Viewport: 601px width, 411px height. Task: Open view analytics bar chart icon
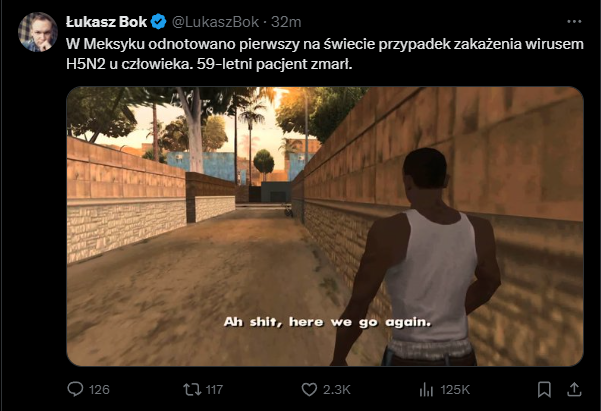coord(426,390)
